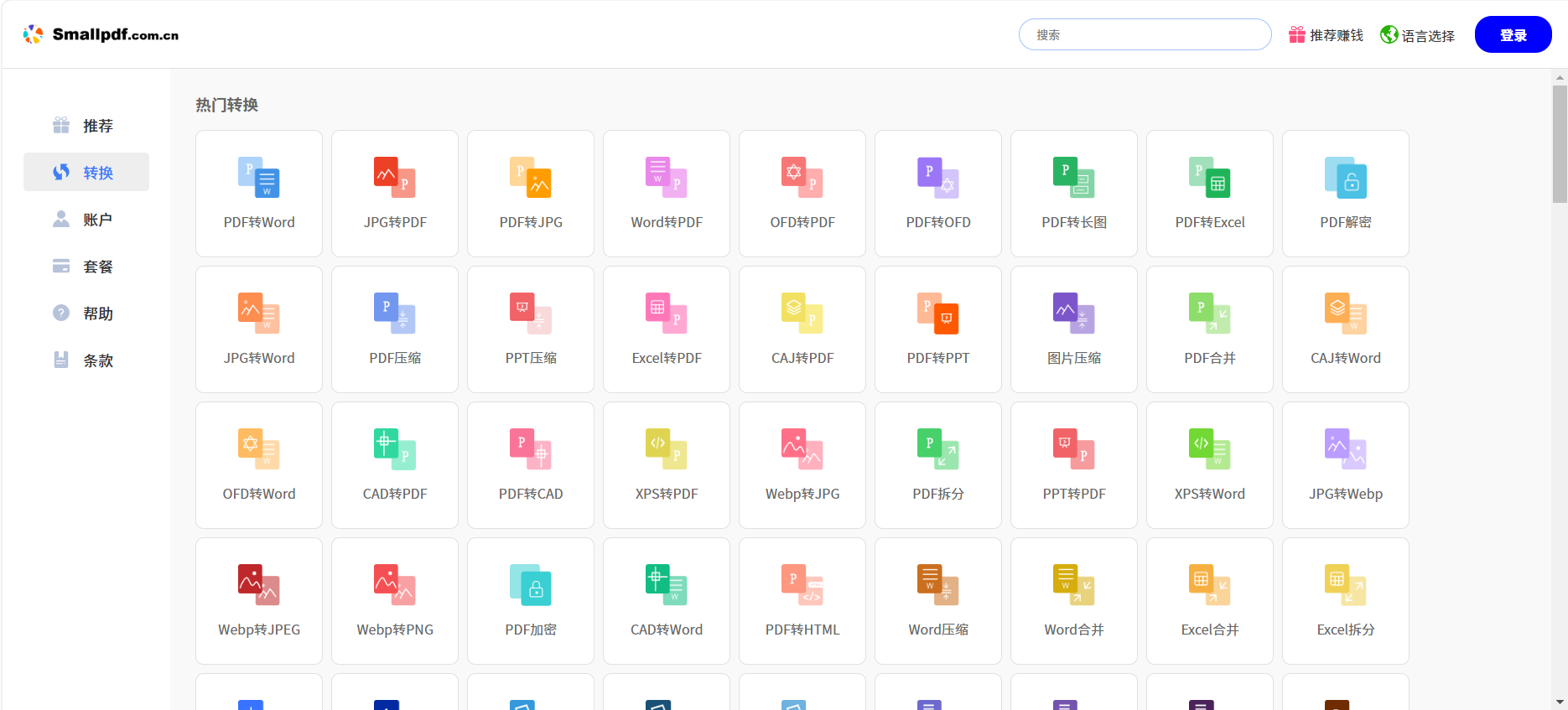This screenshot has width=1568, height=710.
Task: Launch the PDF解密 unlock tool
Action: (x=1345, y=194)
